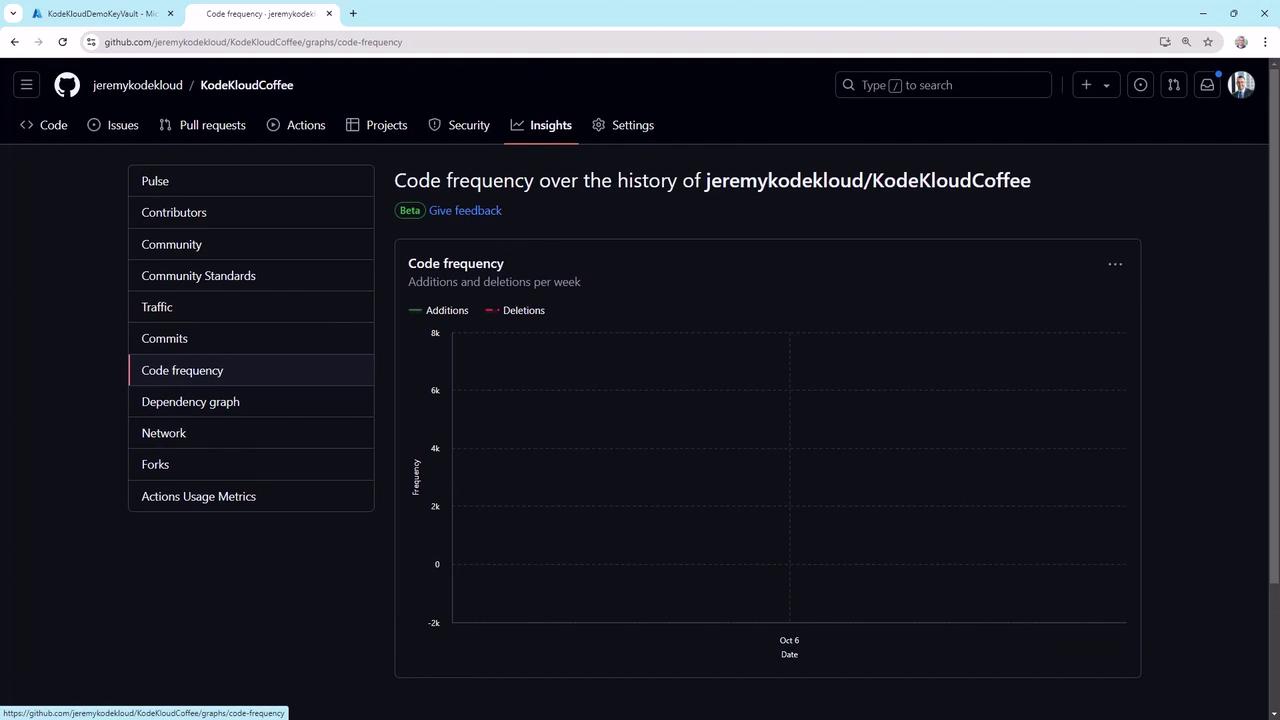The height and width of the screenshot is (720, 1280).
Task: Open the user profile avatar menu
Action: point(1241,85)
